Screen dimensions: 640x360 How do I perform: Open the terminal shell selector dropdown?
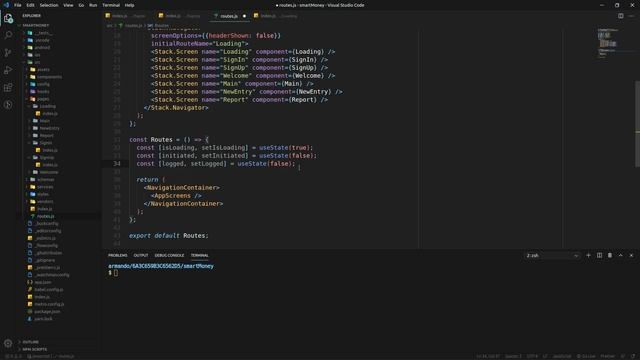pos(552,256)
